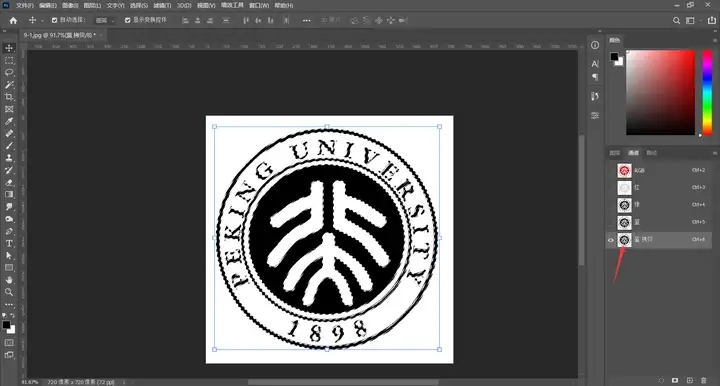Image resolution: width=720 pixels, height=386 pixels.
Task: Open the Auto-Select layer dropdown
Action: 105,20
